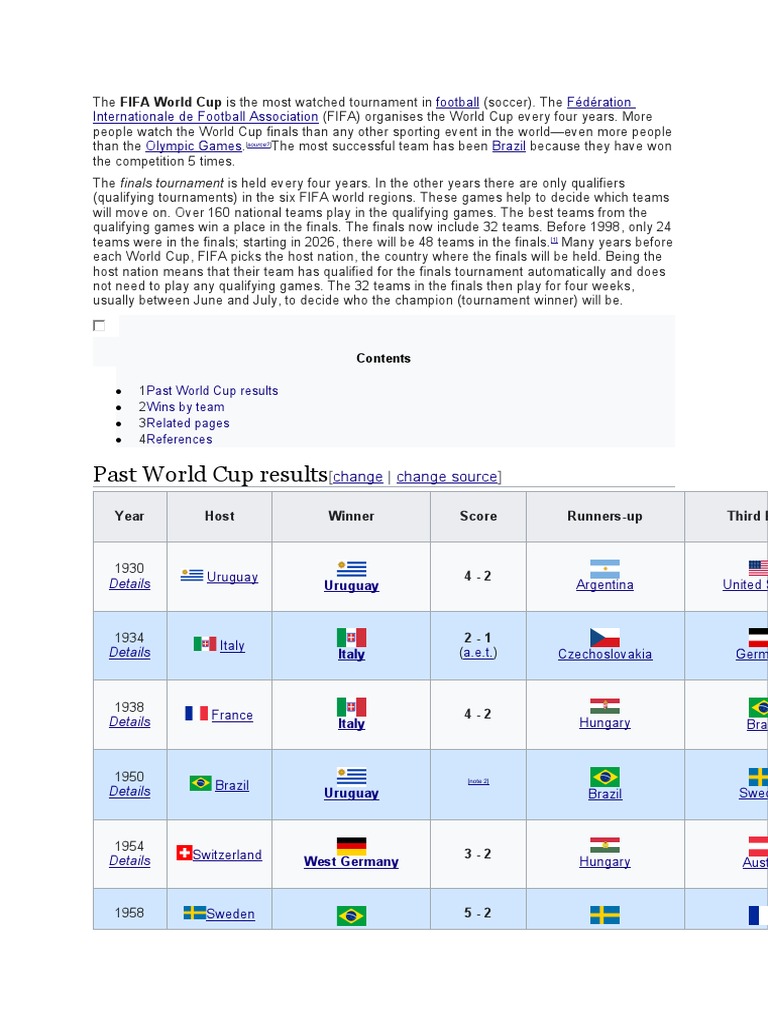Viewport: 768px width, 1024px height.
Task: Click Uruguay flag in 1930 Host cell
Action: click(x=192, y=575)
